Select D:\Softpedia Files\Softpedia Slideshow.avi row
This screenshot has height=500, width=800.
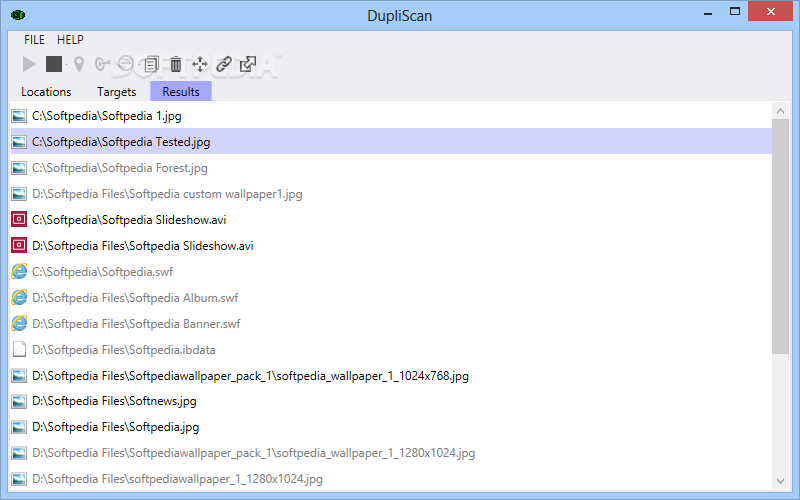[x=391, y=245]
